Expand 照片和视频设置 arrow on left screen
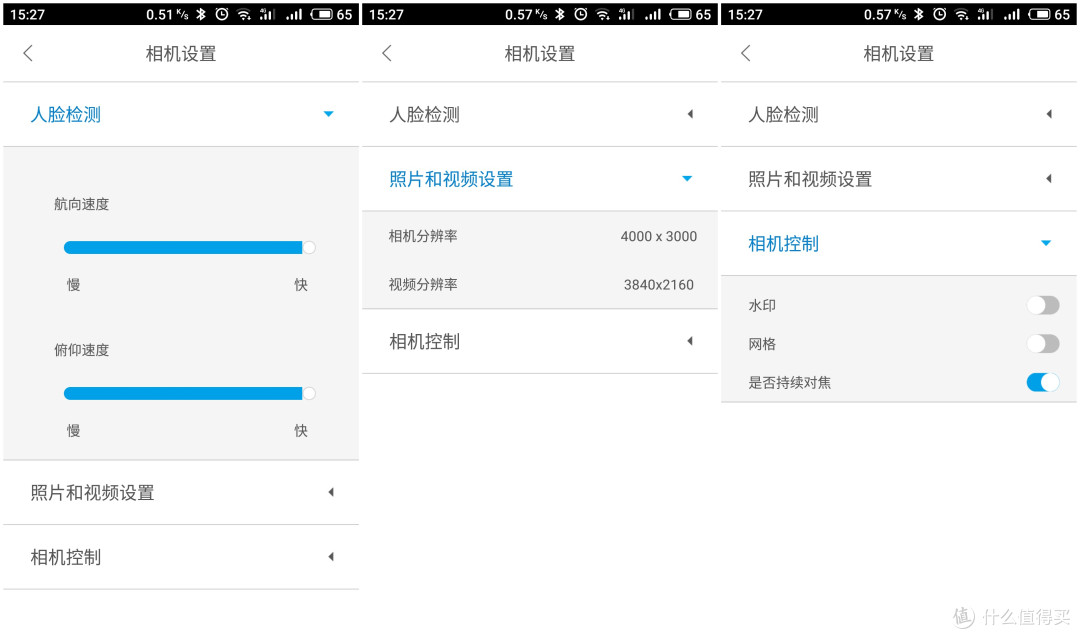The width and height of the screenshot is (1080, 639). click(331, 492)
